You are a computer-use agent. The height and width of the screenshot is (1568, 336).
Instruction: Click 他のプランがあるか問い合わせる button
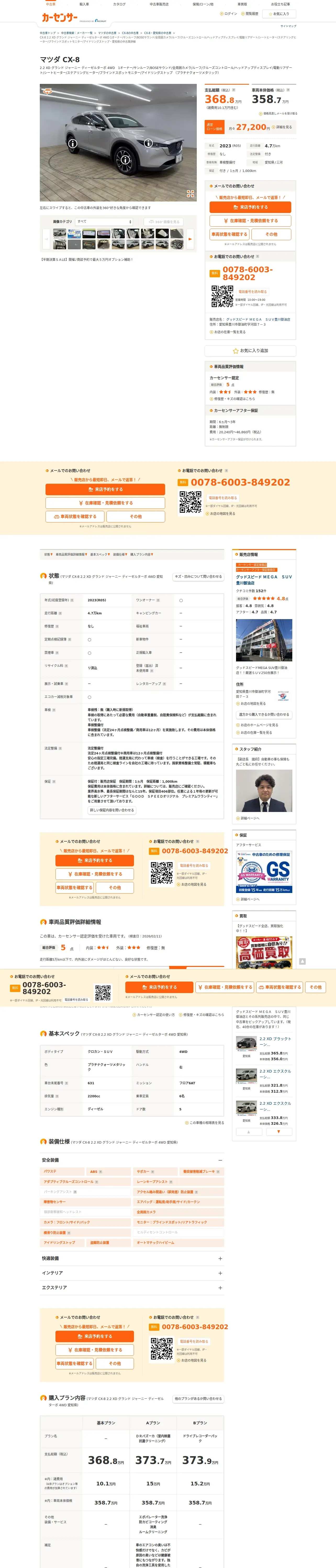pyautogui.click(x=198, y=1398)
